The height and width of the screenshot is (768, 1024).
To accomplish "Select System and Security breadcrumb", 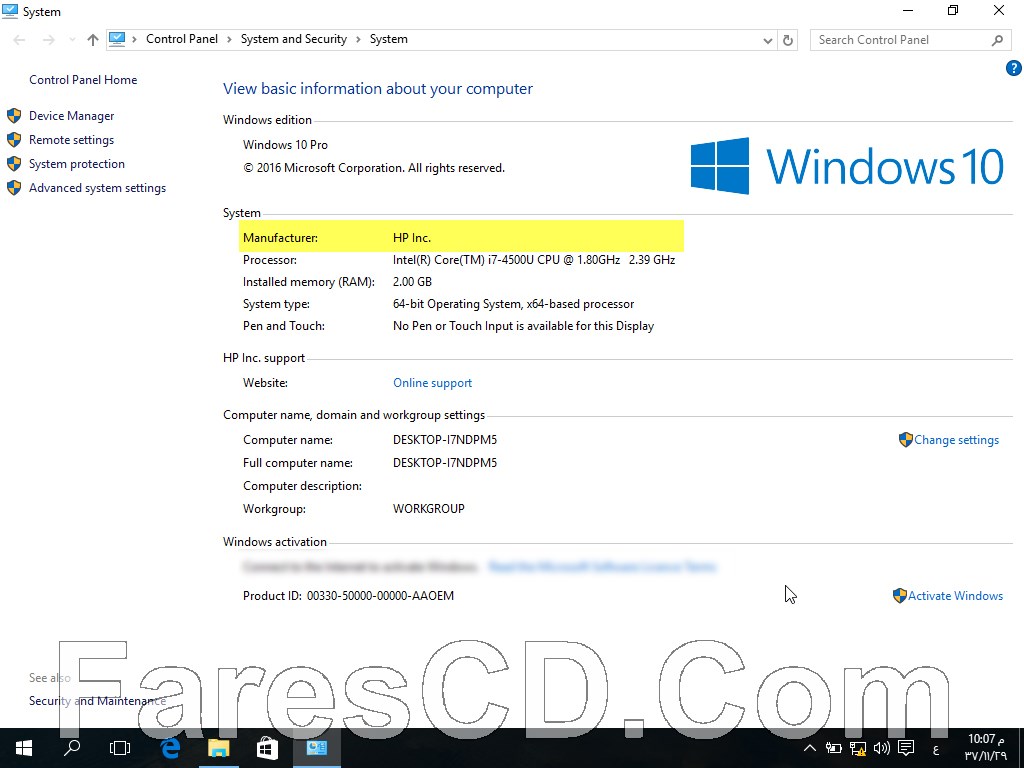I will pos(294,39).
